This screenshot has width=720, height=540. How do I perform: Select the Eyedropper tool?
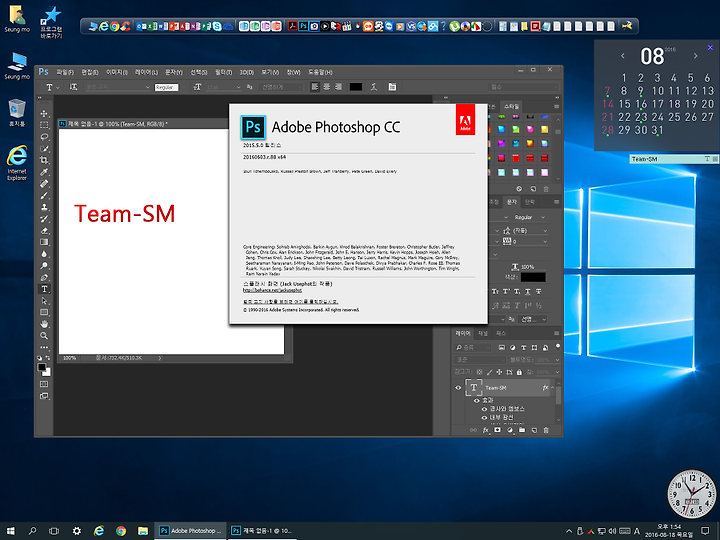point(44,172)
